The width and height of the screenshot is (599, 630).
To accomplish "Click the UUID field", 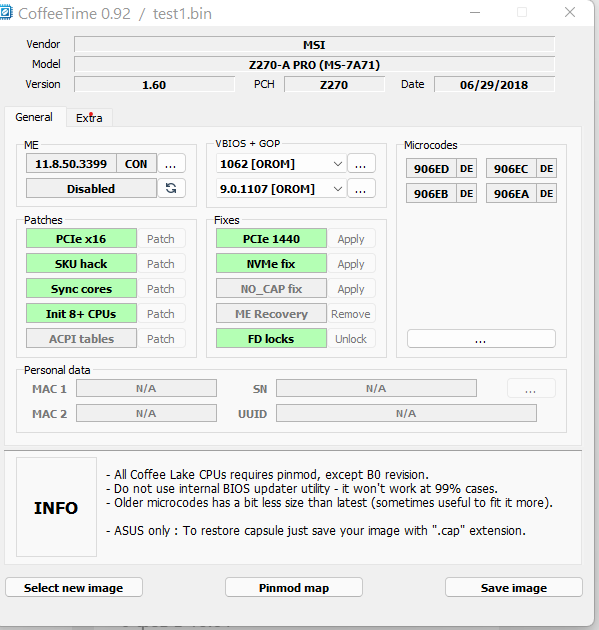I will (406, 413).
